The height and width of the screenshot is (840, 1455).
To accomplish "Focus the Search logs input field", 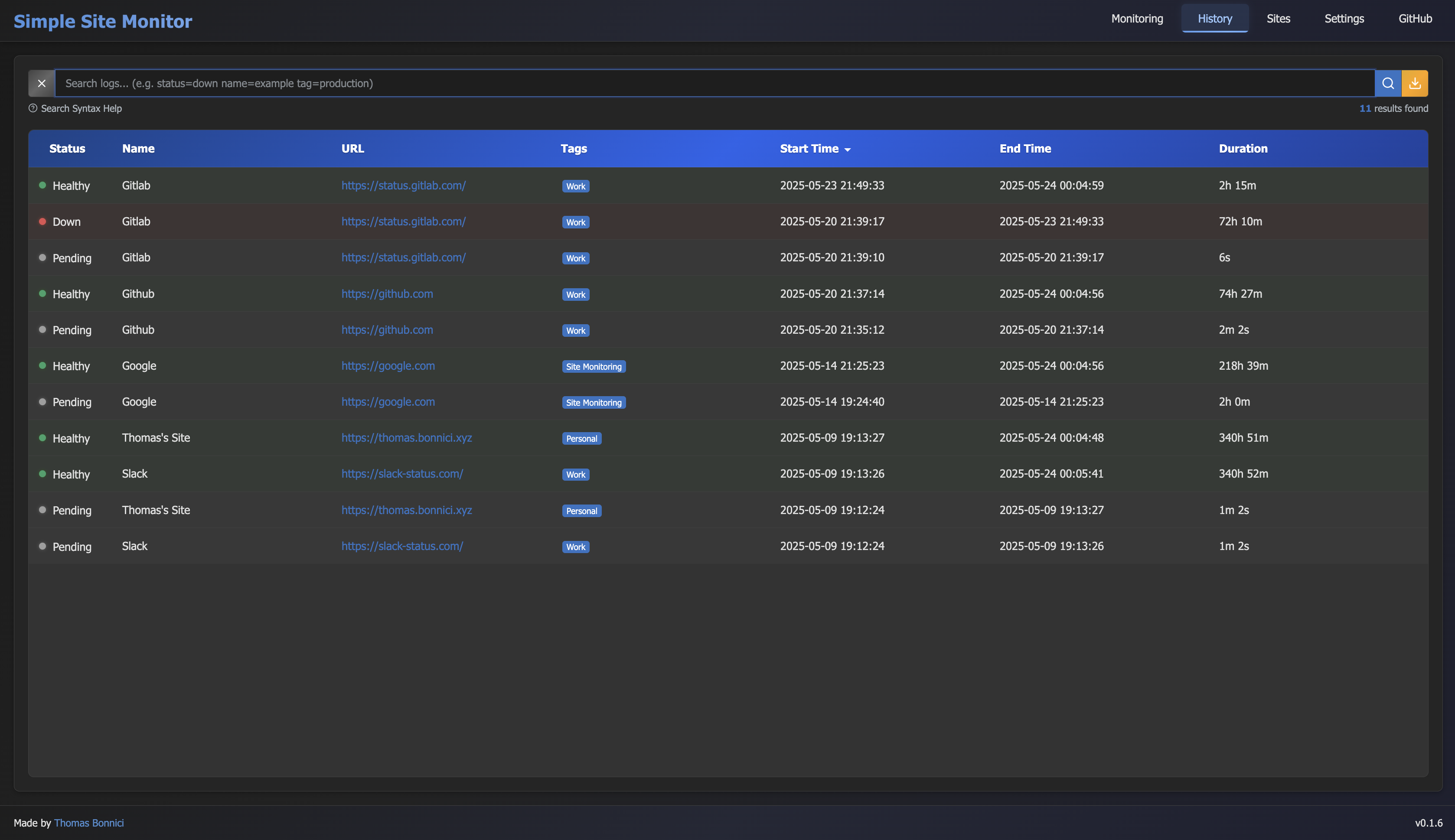I will click(x=715, y=84).
